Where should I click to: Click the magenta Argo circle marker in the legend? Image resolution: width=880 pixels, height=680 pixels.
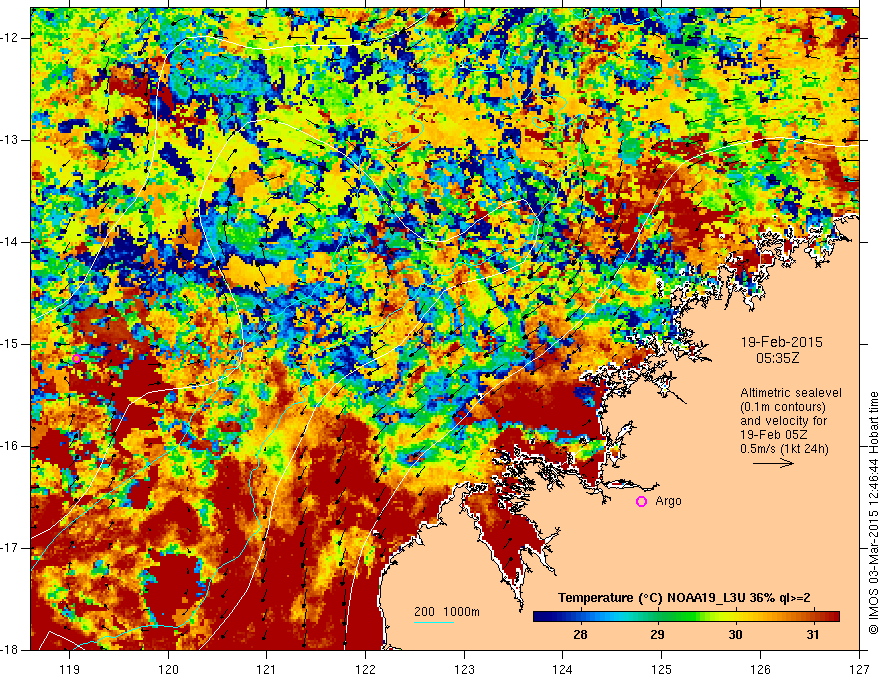(x=641, y=502)
